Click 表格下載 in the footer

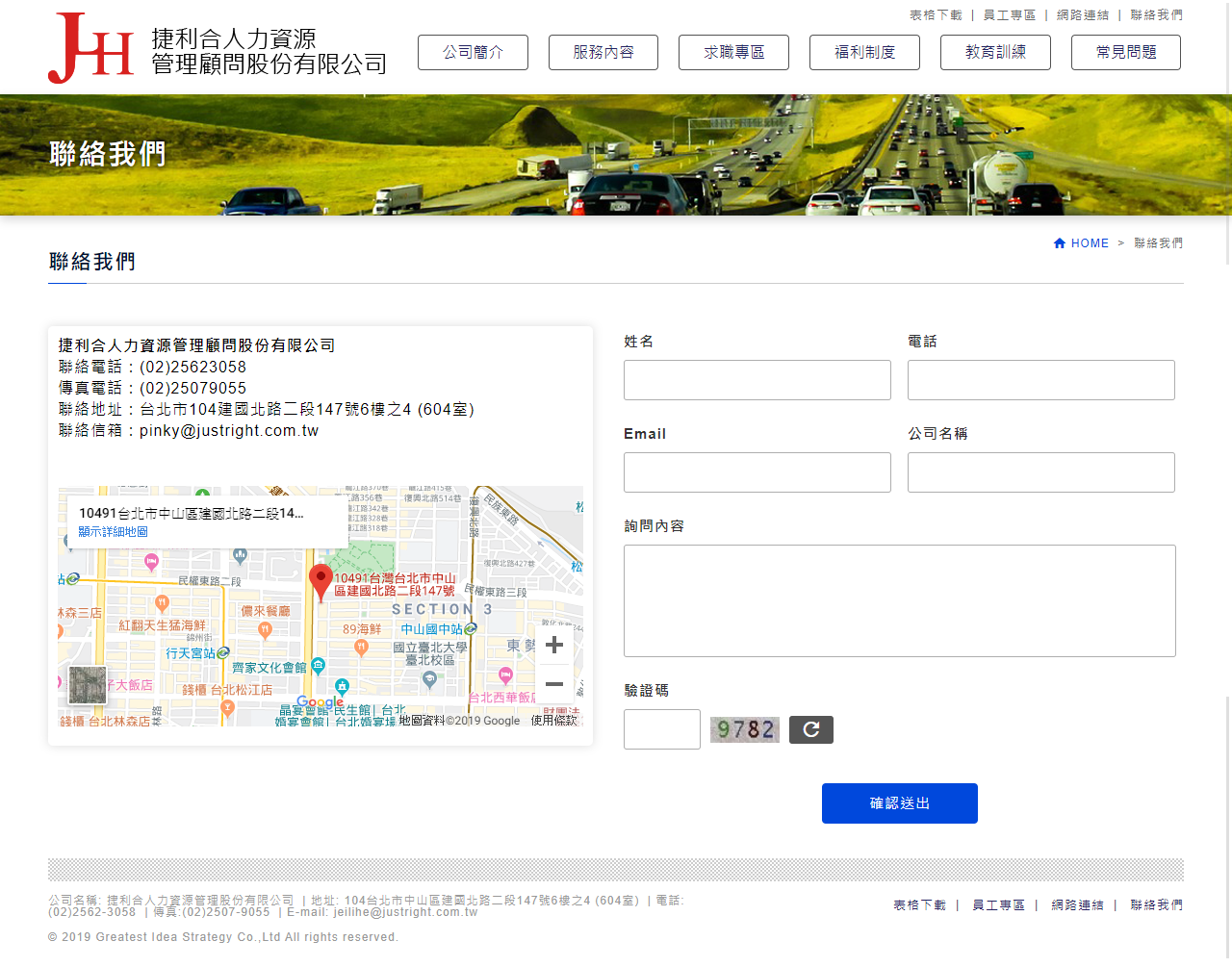(919, 905)
